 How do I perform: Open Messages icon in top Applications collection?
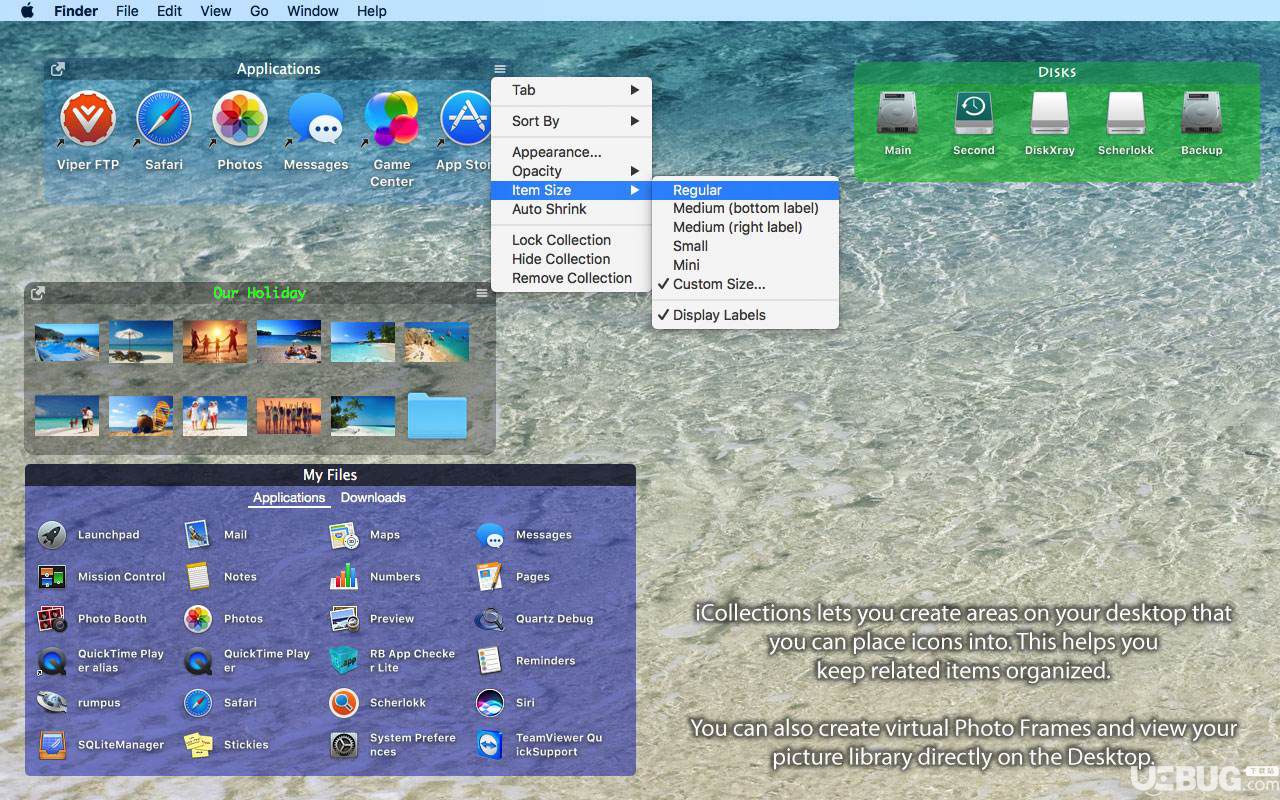point(316,118)
